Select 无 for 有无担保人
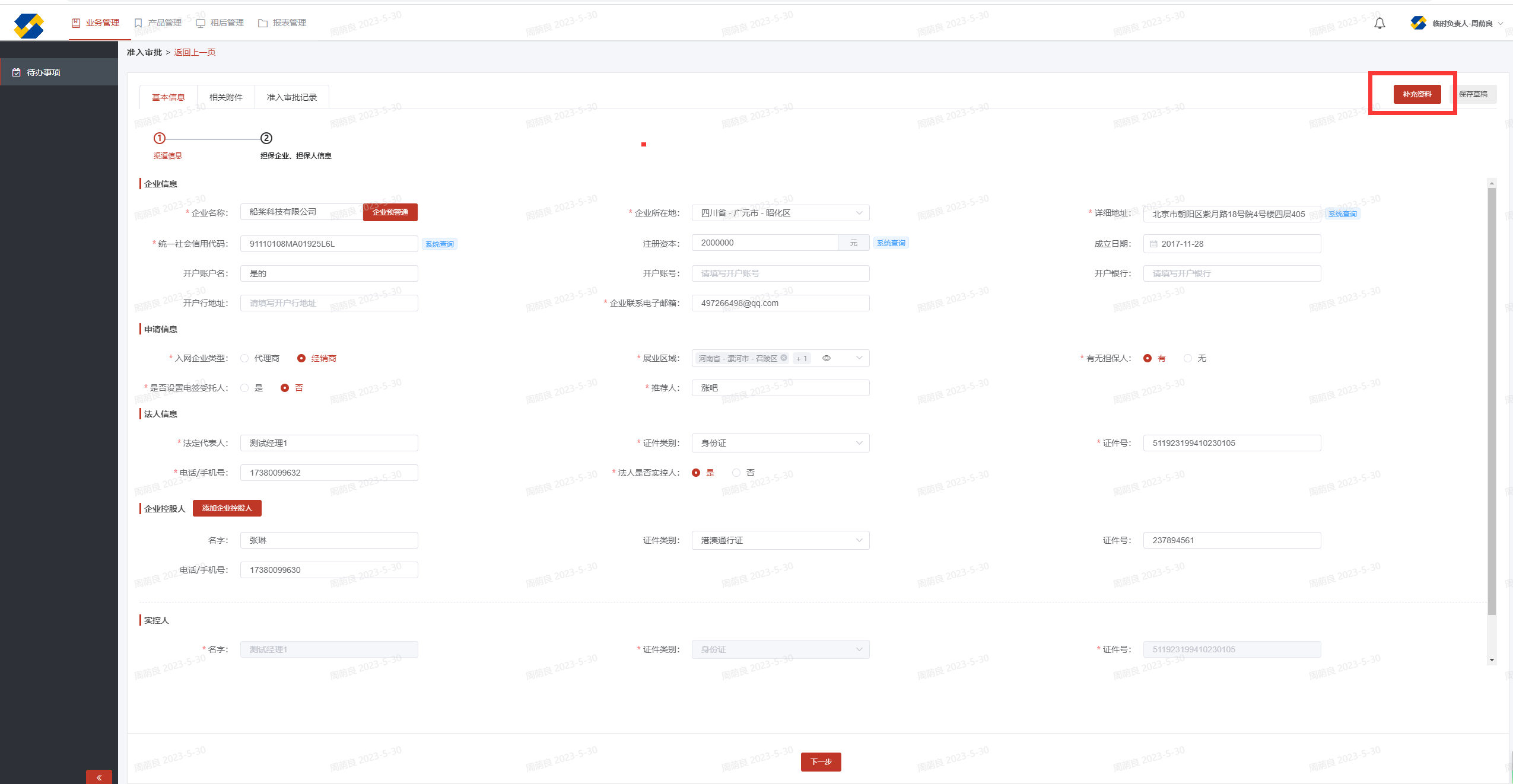The image size is (1513, 784). pos(1187,358)
